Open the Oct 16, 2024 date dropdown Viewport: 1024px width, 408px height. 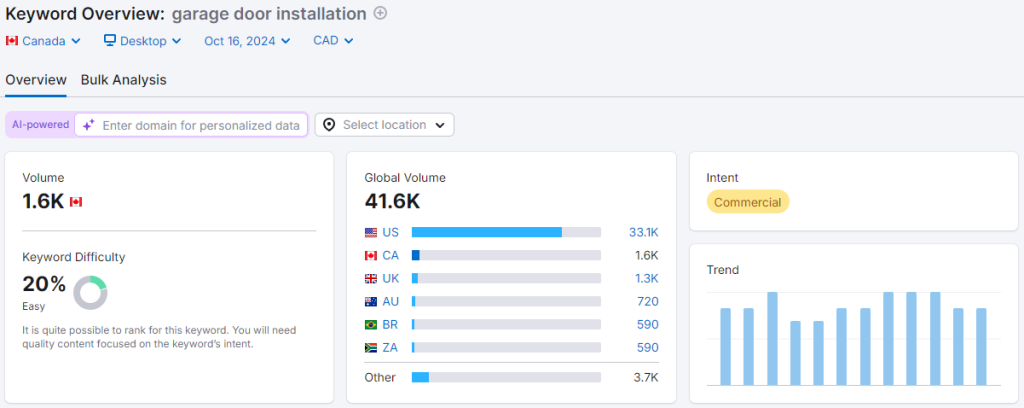pos(247,40)
